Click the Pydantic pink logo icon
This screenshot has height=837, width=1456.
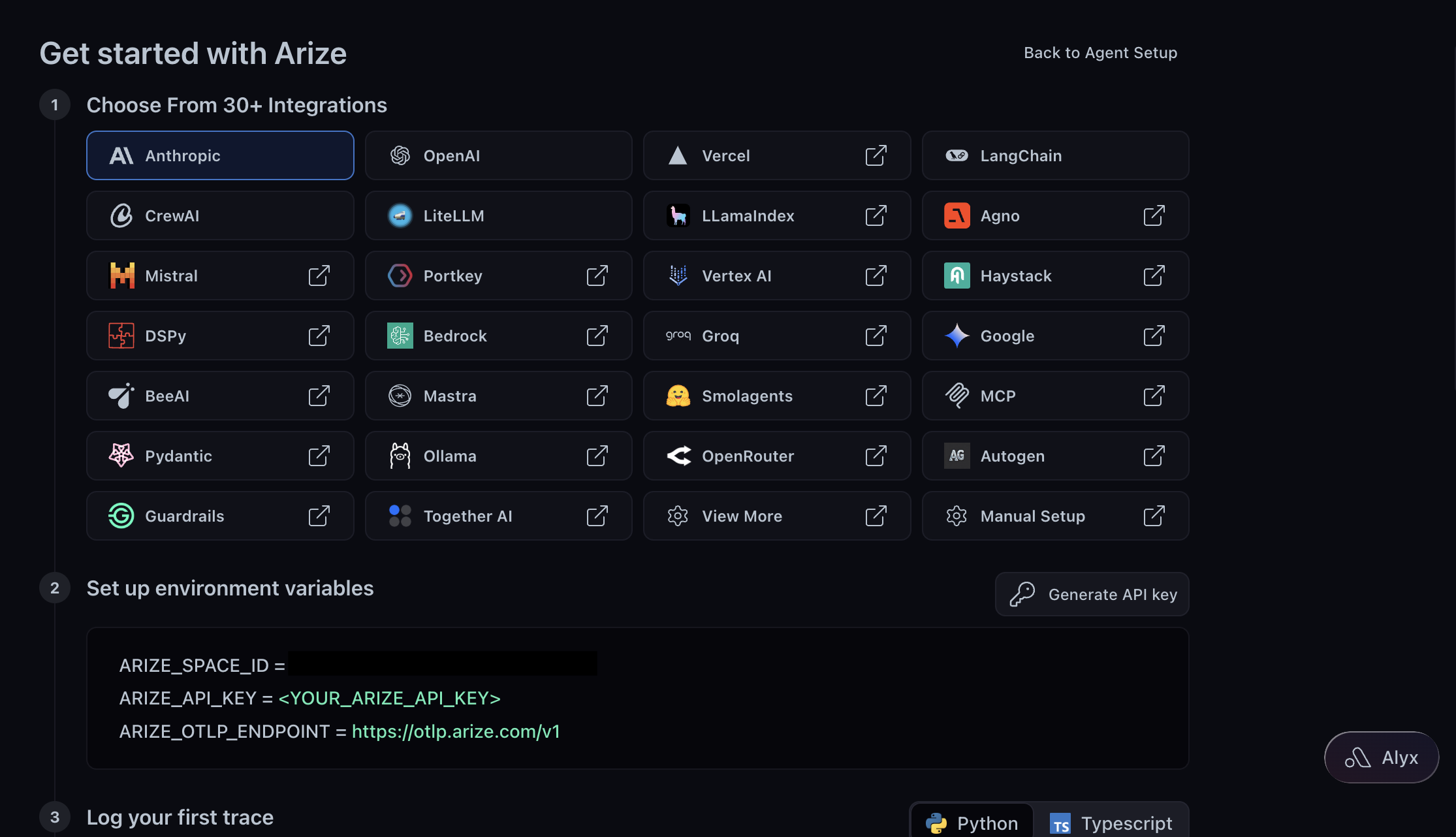[121, 456]
